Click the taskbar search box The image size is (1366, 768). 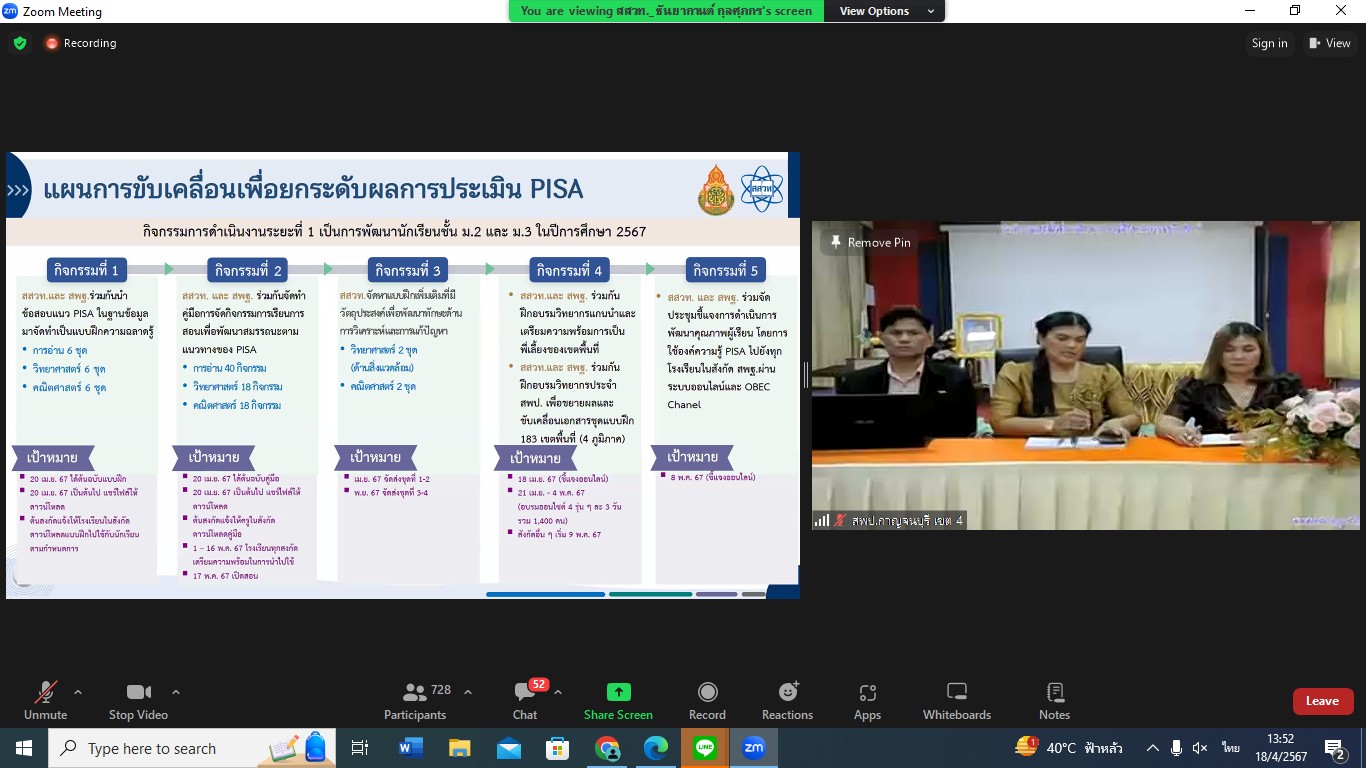point(190,748)
